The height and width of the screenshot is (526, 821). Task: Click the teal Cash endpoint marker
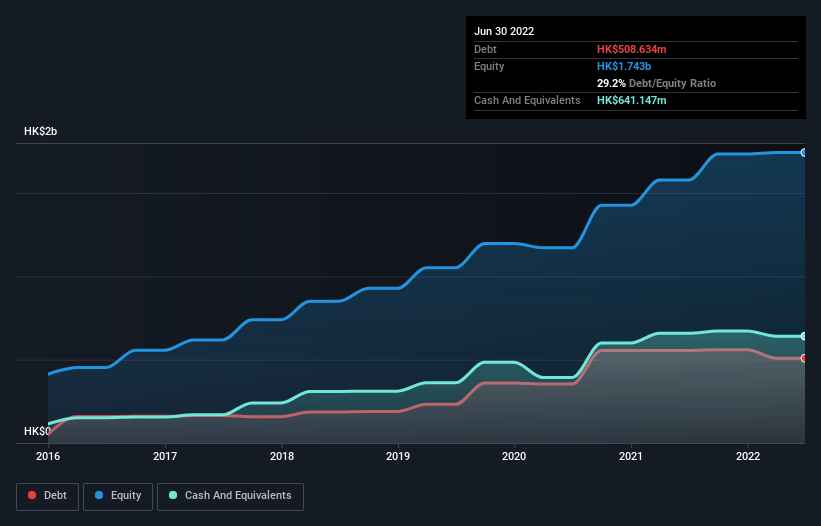point(804,337)
